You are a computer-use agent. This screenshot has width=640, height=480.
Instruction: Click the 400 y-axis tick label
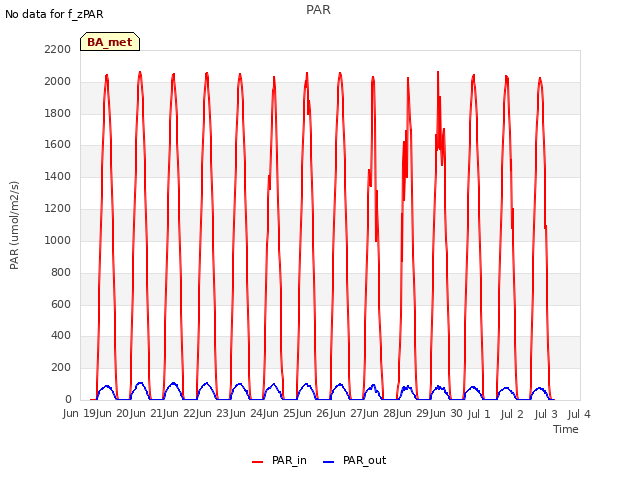pos(61,336)
